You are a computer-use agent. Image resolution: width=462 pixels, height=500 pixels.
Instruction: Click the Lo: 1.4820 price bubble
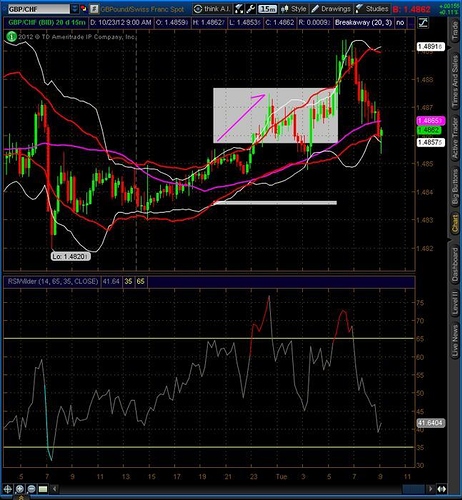(x=70, y=256)
